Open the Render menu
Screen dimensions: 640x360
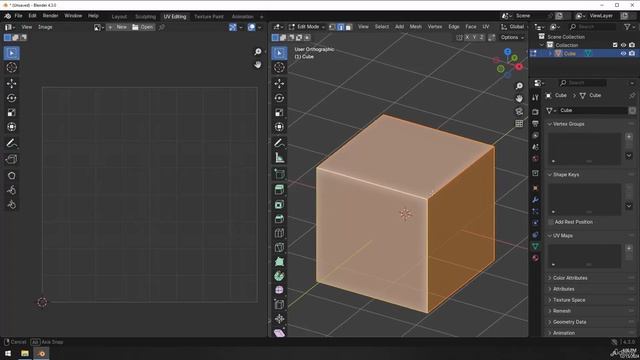click(51, 16)
